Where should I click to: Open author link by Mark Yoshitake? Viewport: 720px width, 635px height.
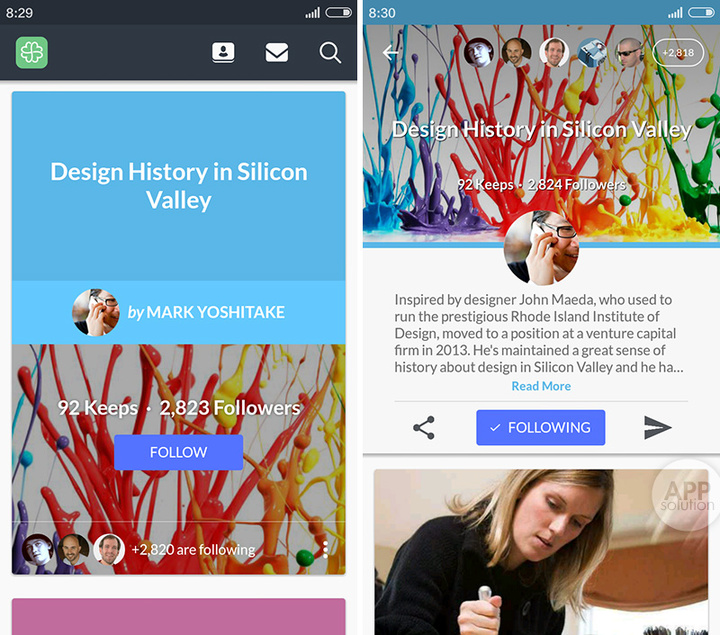(x=206, y=312)
